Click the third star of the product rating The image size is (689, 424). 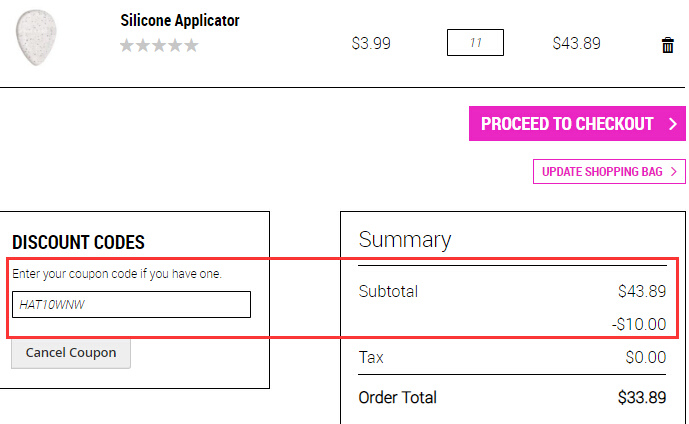tap(159, 45)
